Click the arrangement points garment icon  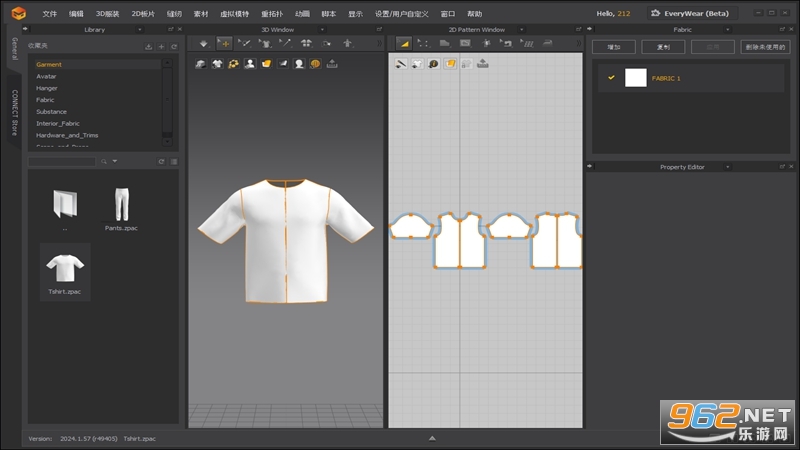click(x=306, y=43)
